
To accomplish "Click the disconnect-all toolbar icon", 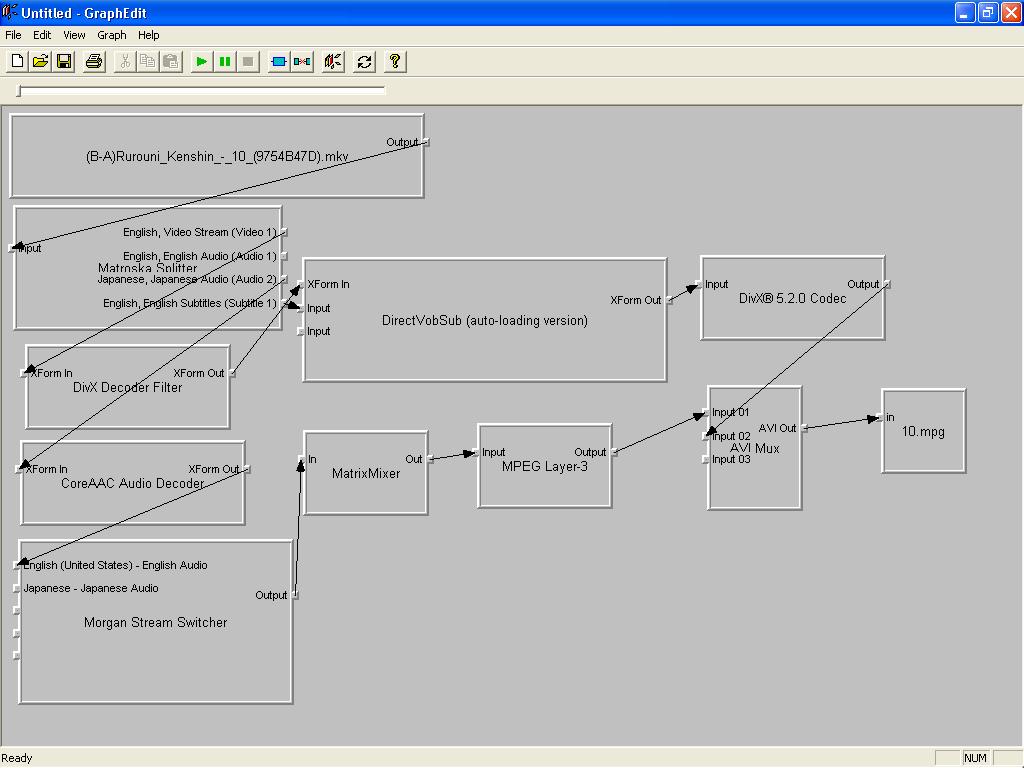I will [333, 61].
